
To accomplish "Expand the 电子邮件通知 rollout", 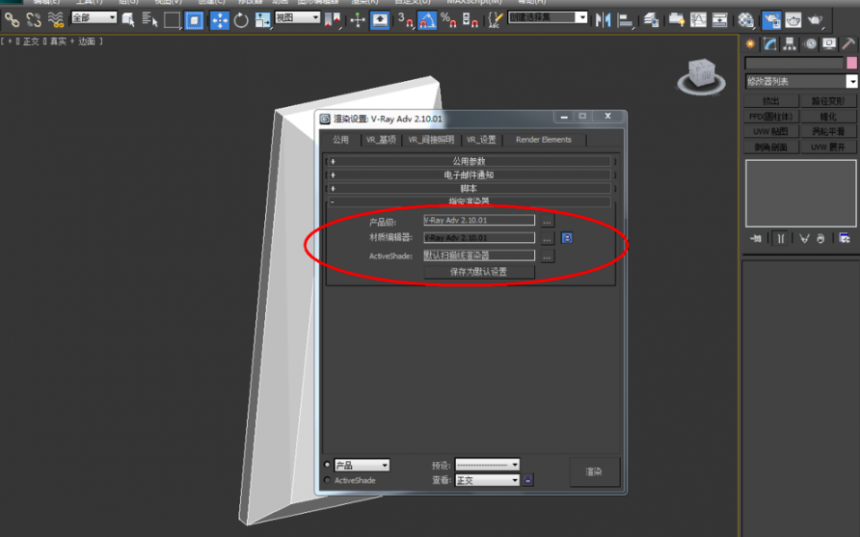I will click(469, 175).
